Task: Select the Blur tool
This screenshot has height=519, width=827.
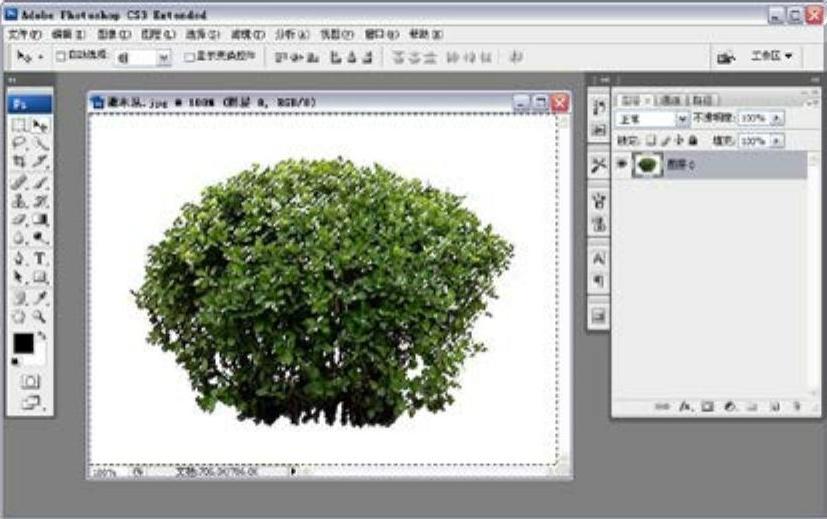Action: pyautogui.click(x=19, y=237)
